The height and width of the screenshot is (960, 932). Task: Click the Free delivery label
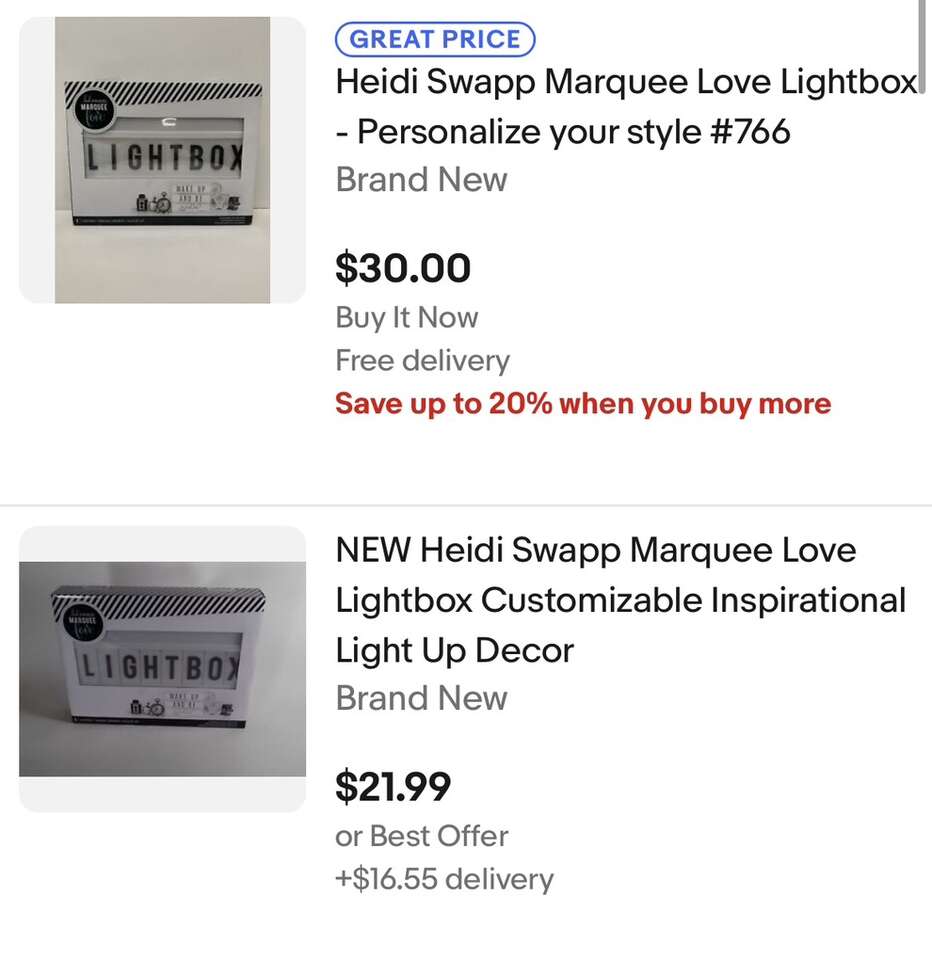[x=422, y=361]
